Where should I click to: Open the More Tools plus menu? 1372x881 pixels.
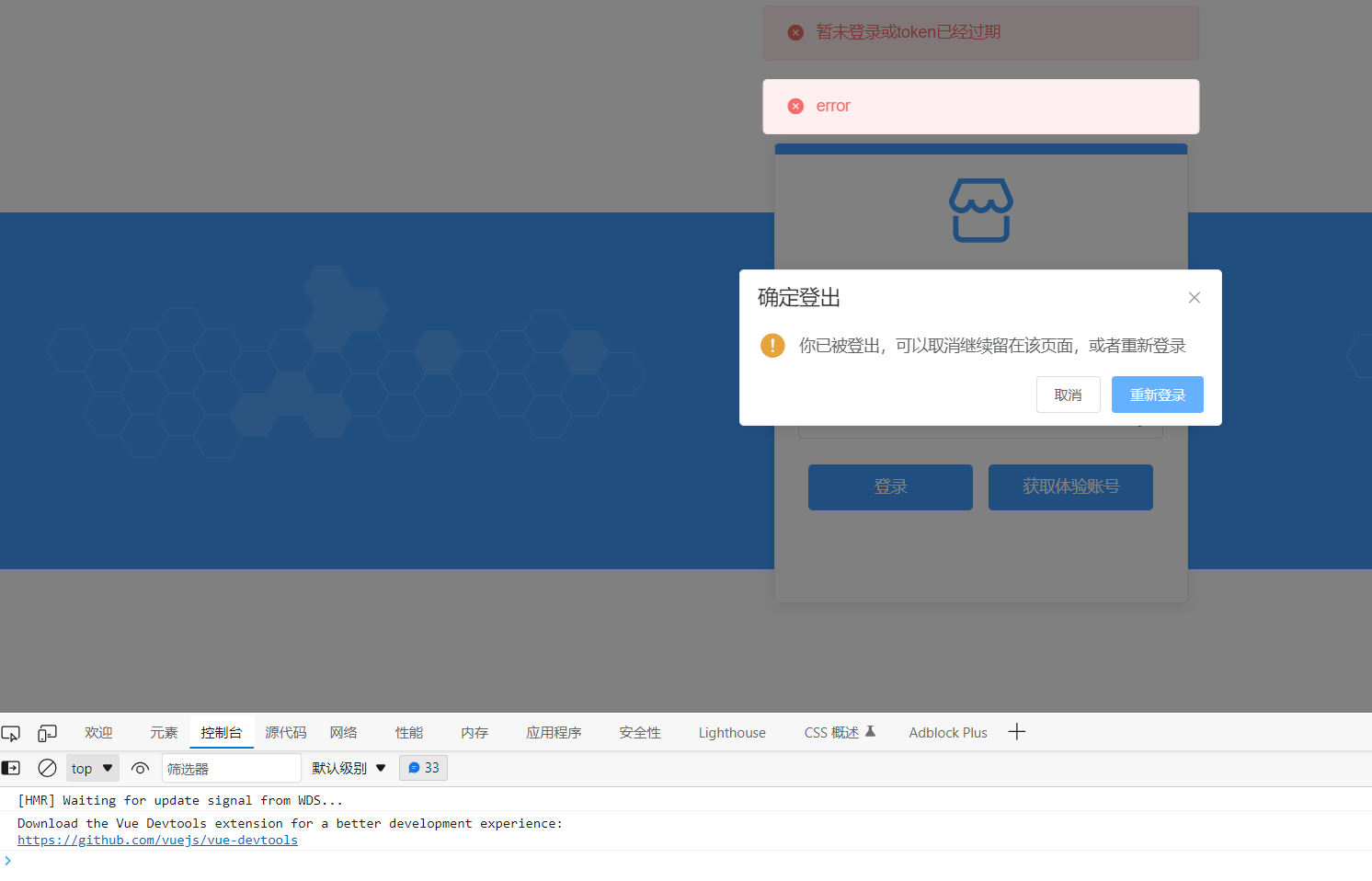point(1016,732)
